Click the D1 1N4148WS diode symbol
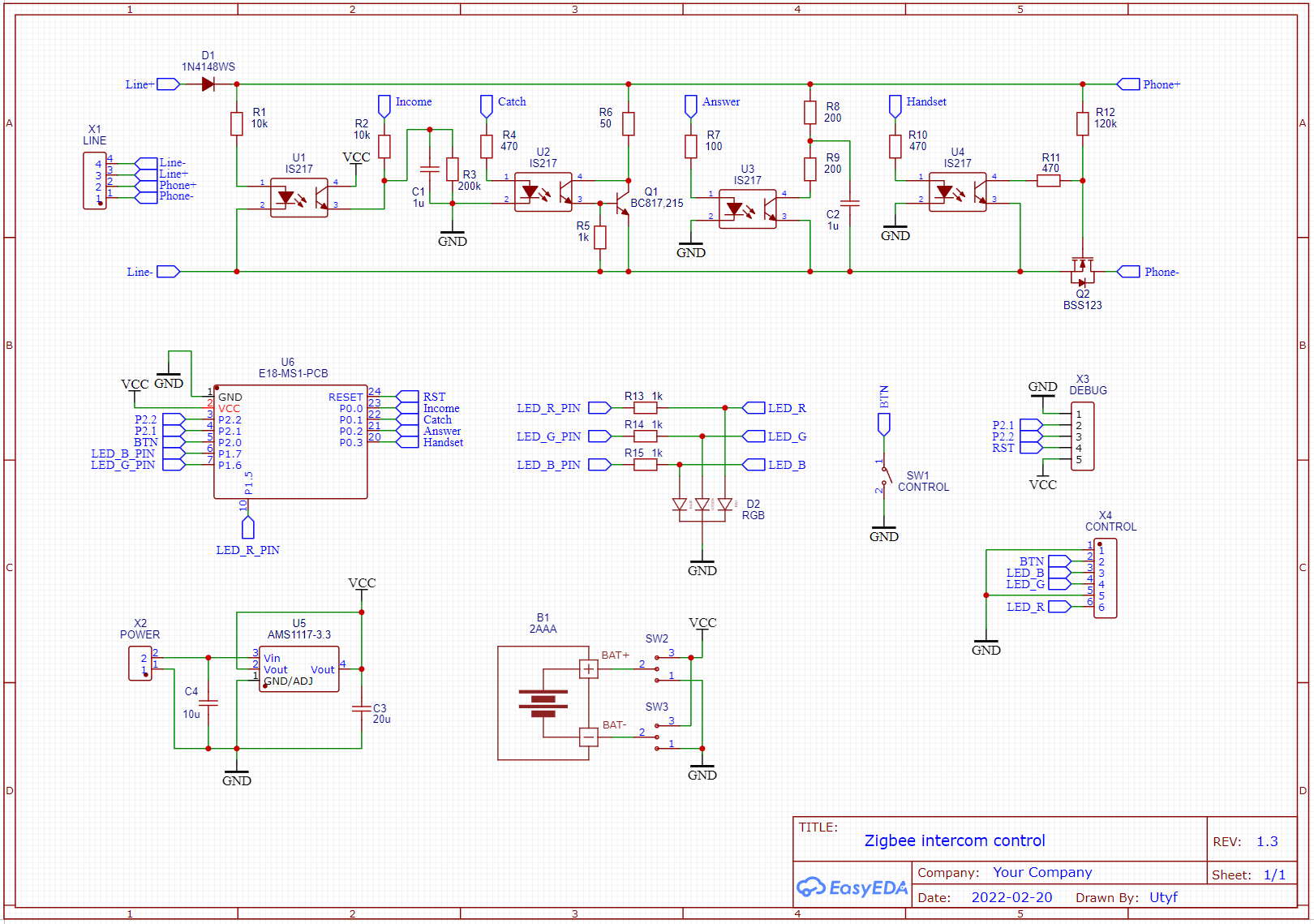 point(208,84)
